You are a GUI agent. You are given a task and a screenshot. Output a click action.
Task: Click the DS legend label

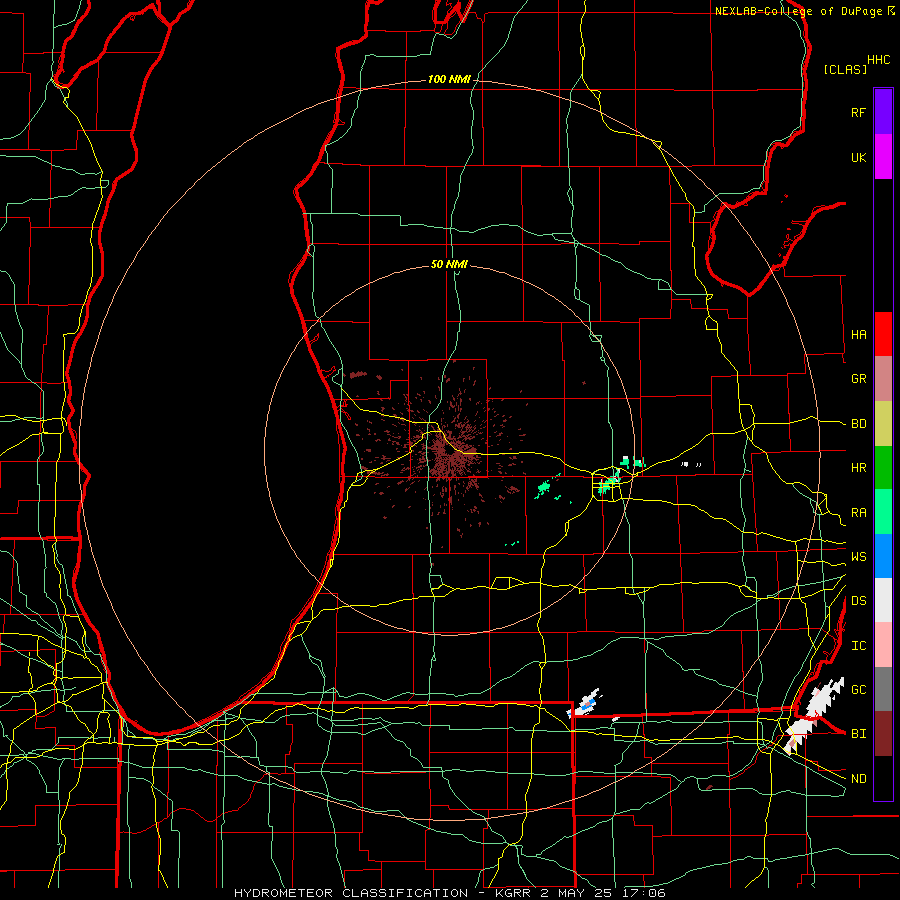[858, 601]
